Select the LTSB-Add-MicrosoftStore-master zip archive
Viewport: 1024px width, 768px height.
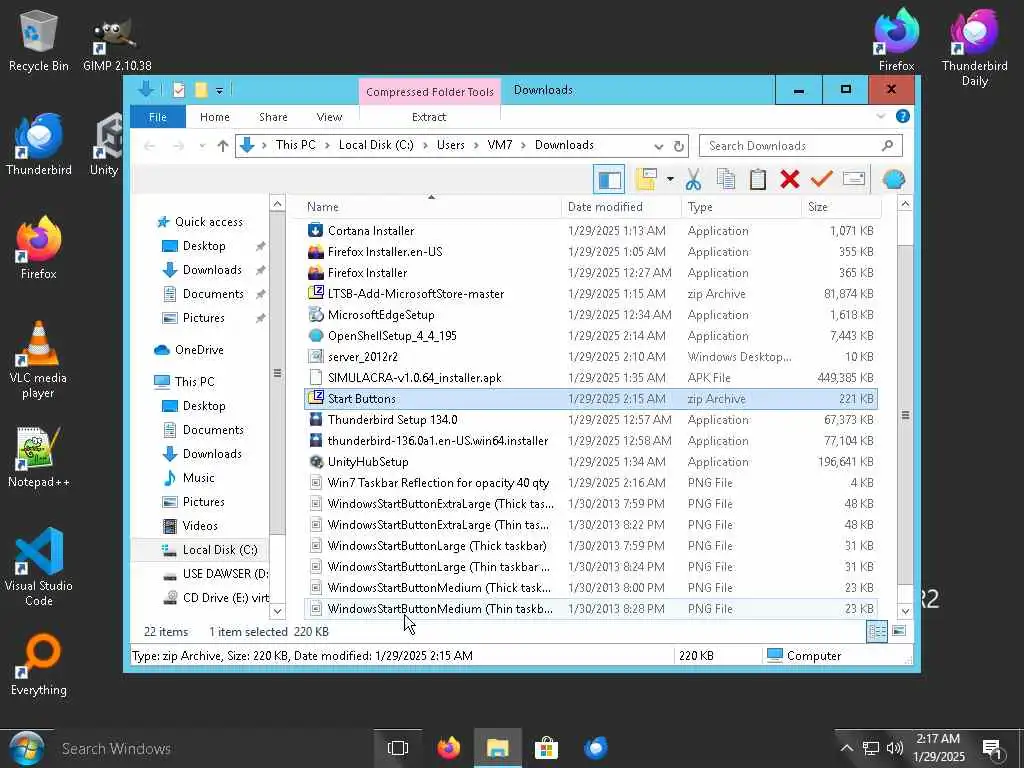[590, 294]
